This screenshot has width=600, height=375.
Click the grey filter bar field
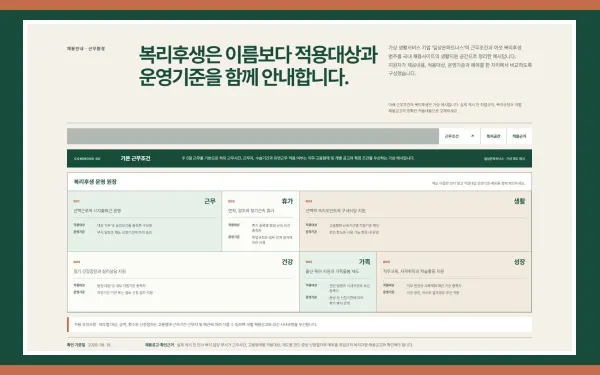(253, 136)
